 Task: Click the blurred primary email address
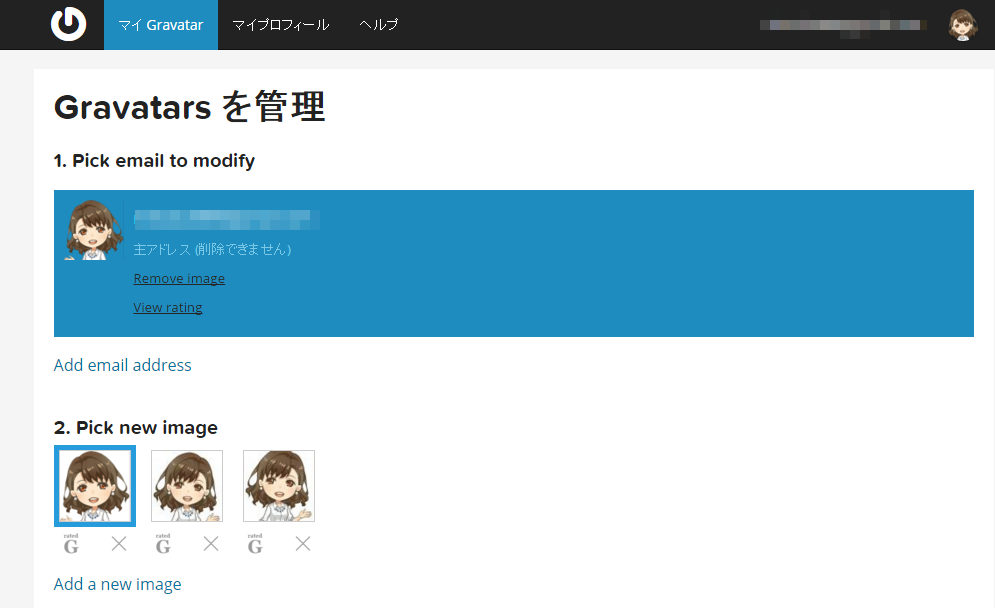(x=221, y=217)
